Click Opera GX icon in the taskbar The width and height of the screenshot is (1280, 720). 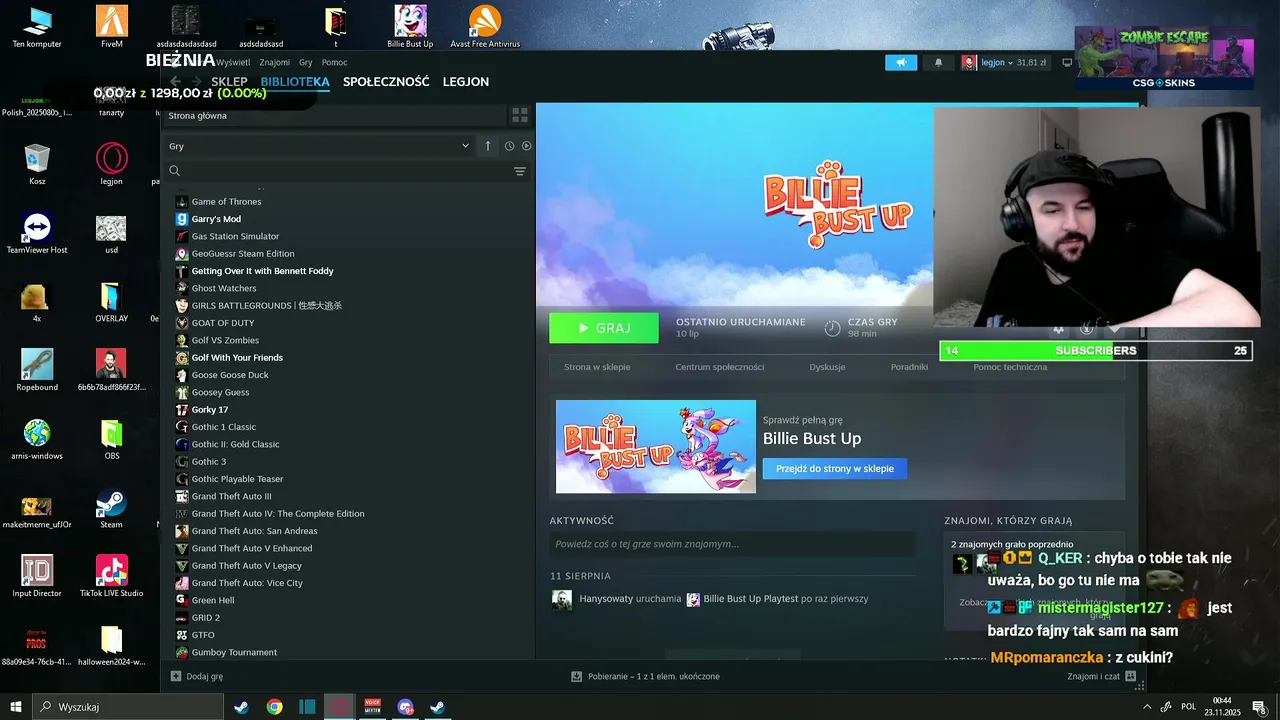pyautogui.click(x=340, y=707)
